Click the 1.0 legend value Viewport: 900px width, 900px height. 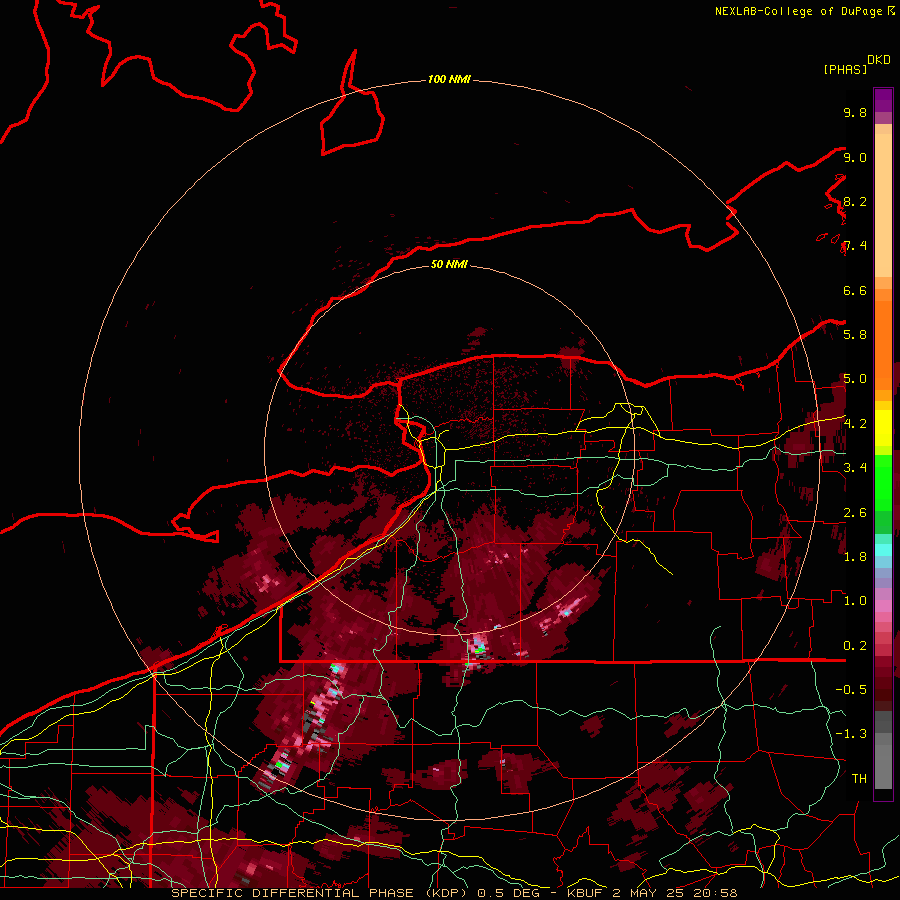(x=855, y=600)
